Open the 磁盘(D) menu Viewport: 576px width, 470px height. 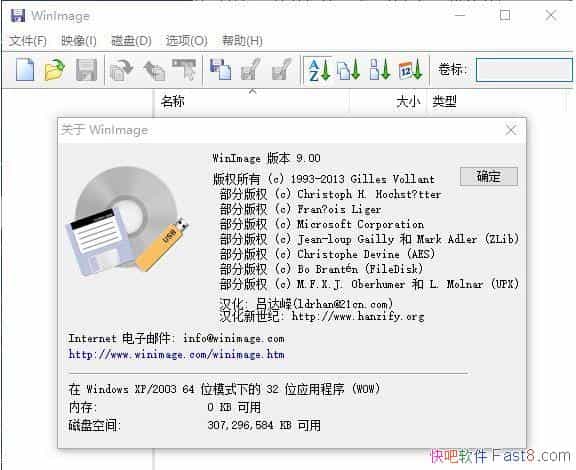click(131, 41)
